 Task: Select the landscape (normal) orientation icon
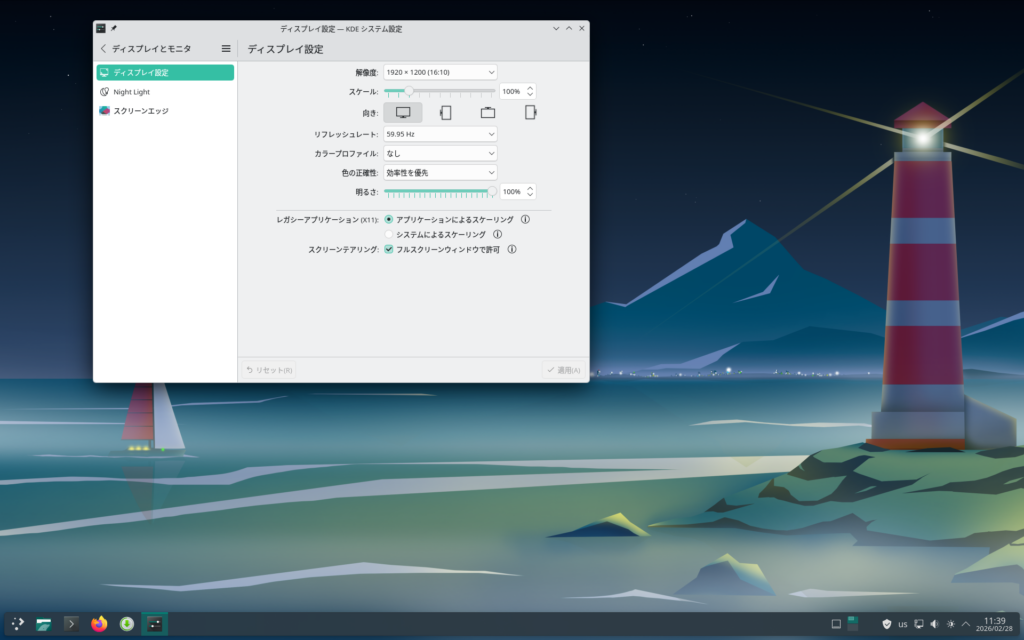[403, 113]
